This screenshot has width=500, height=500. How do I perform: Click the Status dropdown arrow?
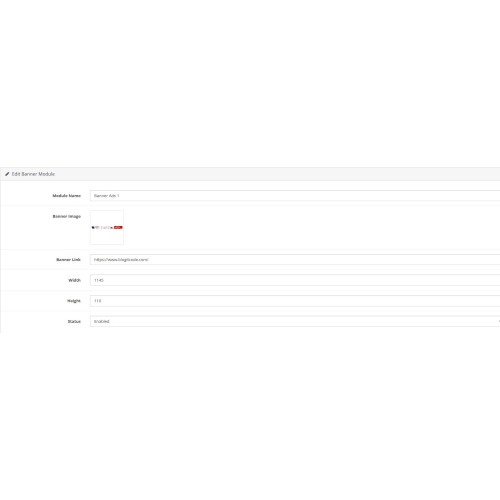pyautogui.click(x=499, y=321)
